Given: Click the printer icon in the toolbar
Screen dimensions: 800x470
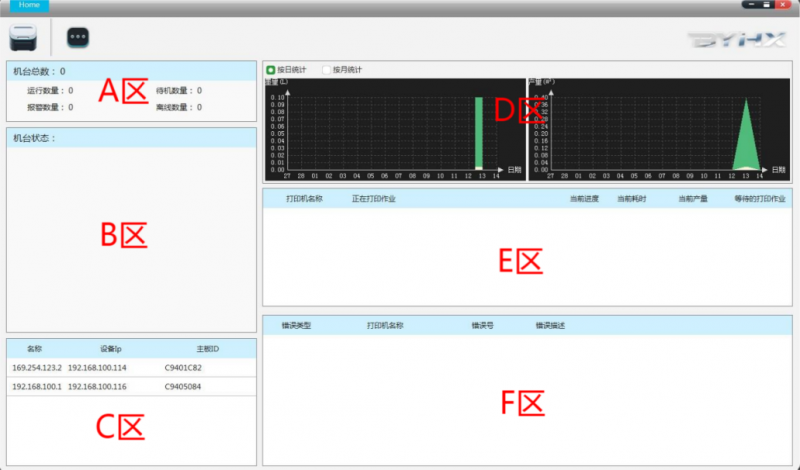Looking at the screenshot, I should [23, 37].
